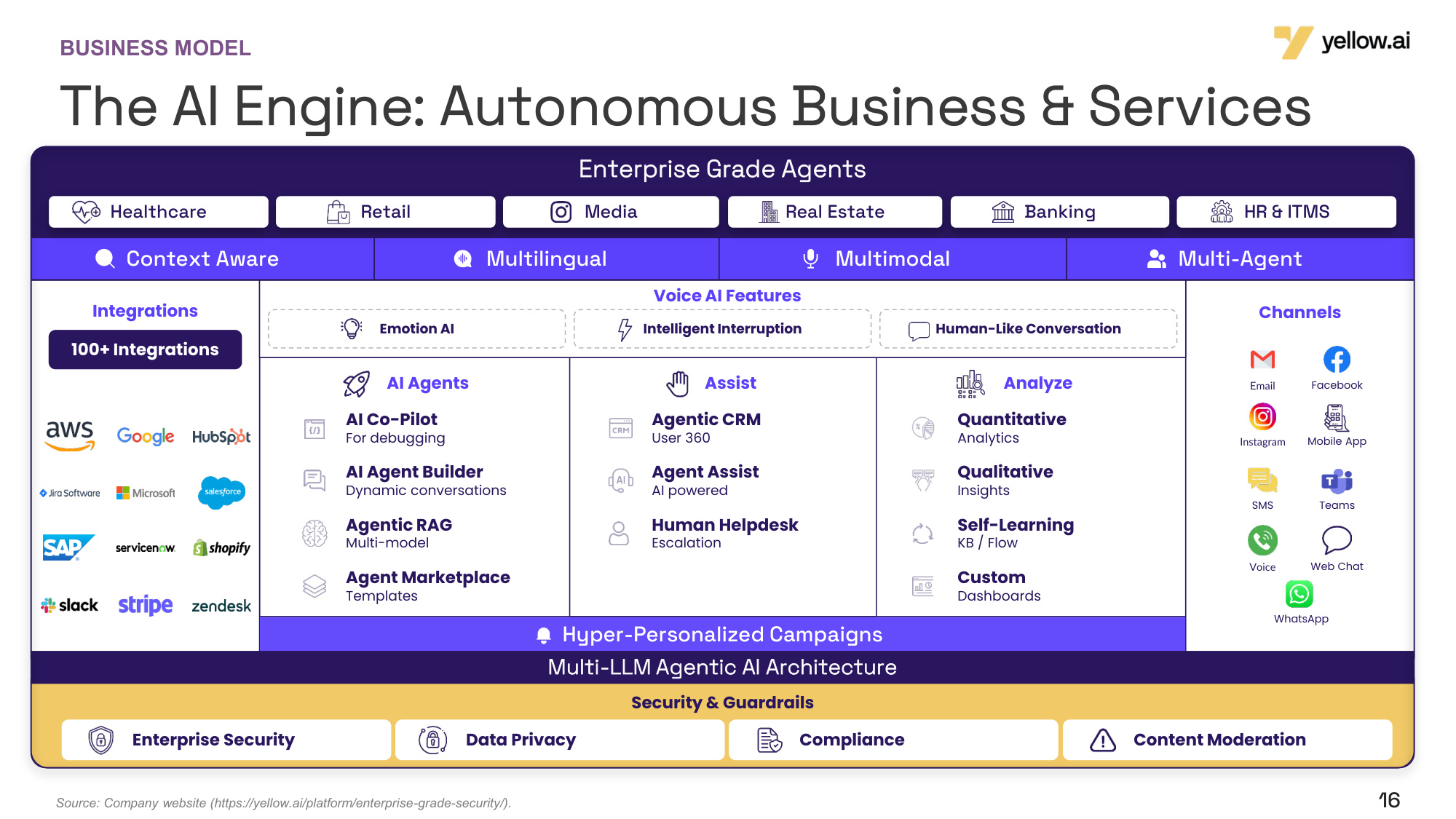Select the Mobile App channel icon

click(x=1336, y=419)
